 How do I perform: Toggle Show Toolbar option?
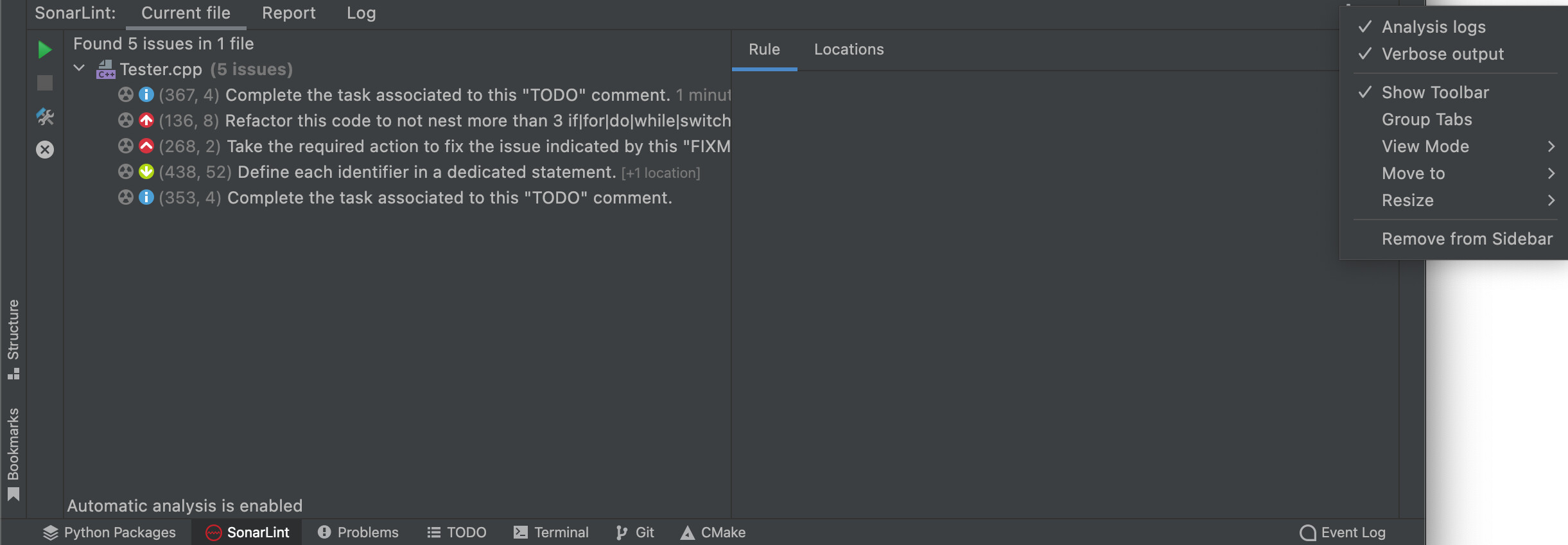1453,92
